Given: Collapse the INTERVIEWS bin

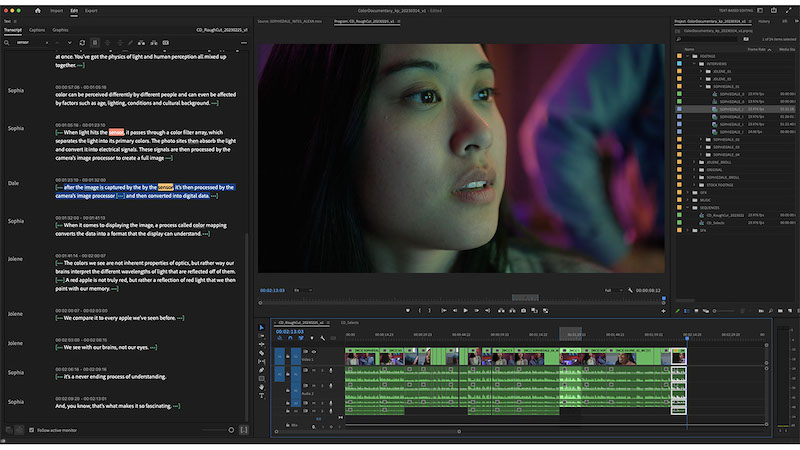Looking at the screenshot, I should point(694,64).
